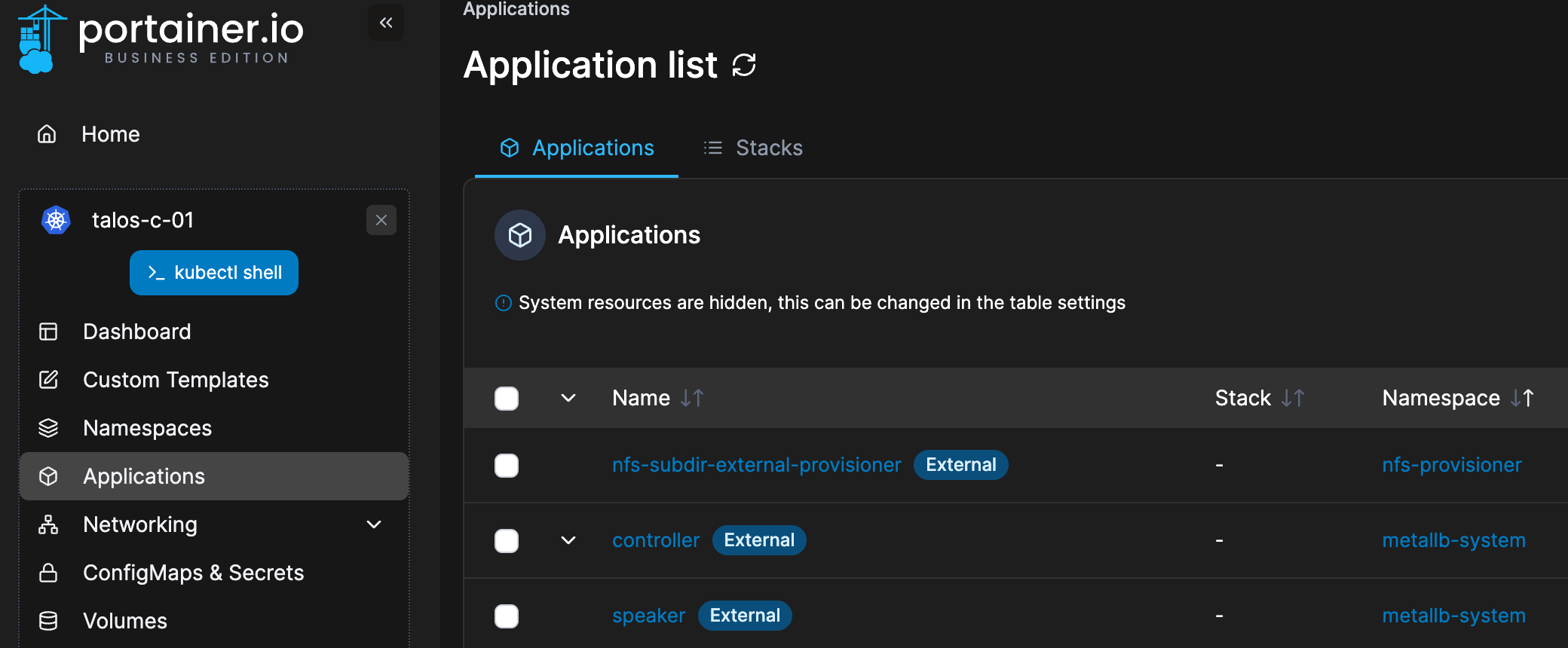Expand the controller row chevron
The image size is (1568, 648).
click(x=568, y=540)
